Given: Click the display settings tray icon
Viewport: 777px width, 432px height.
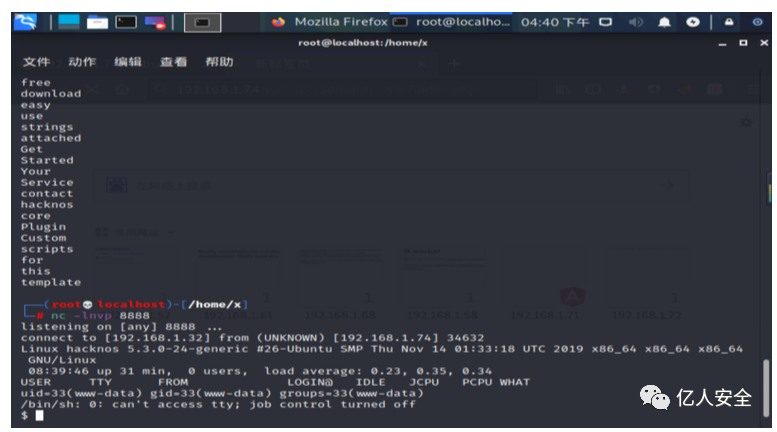Looking at the screenshot, I should (x=606, y=22).
